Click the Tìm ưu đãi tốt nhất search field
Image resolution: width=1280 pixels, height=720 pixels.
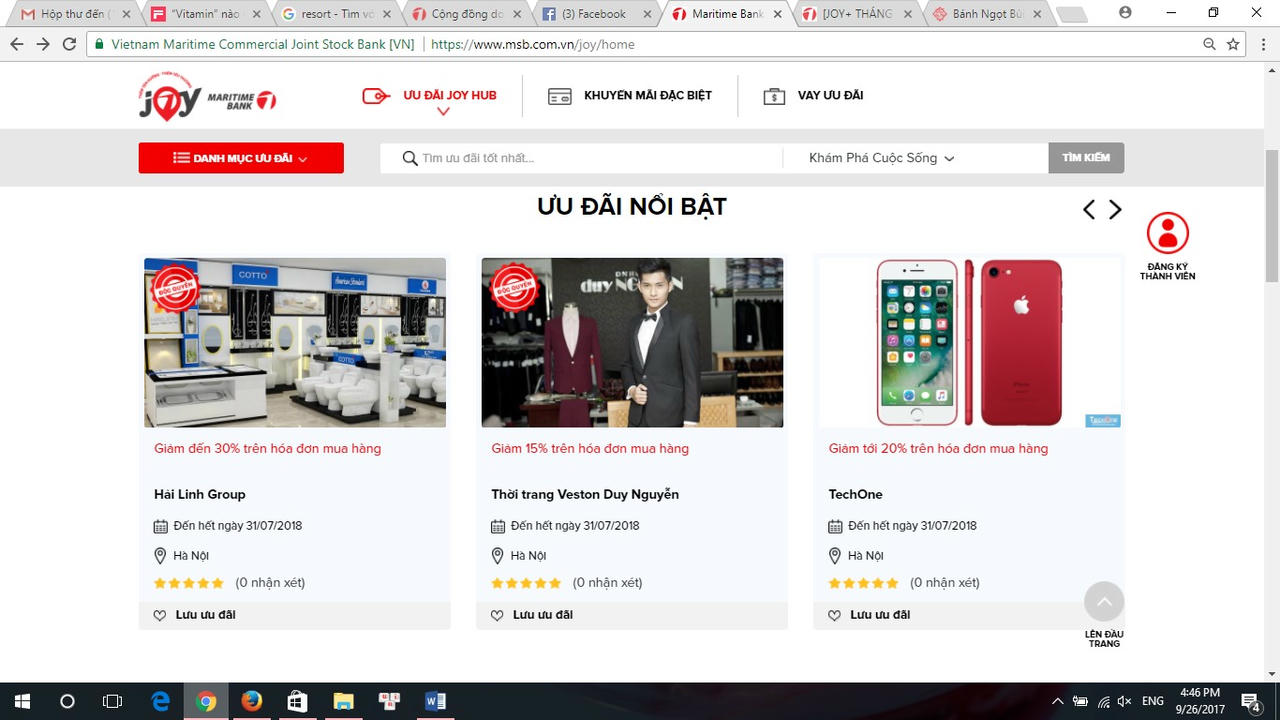(590, 158)
